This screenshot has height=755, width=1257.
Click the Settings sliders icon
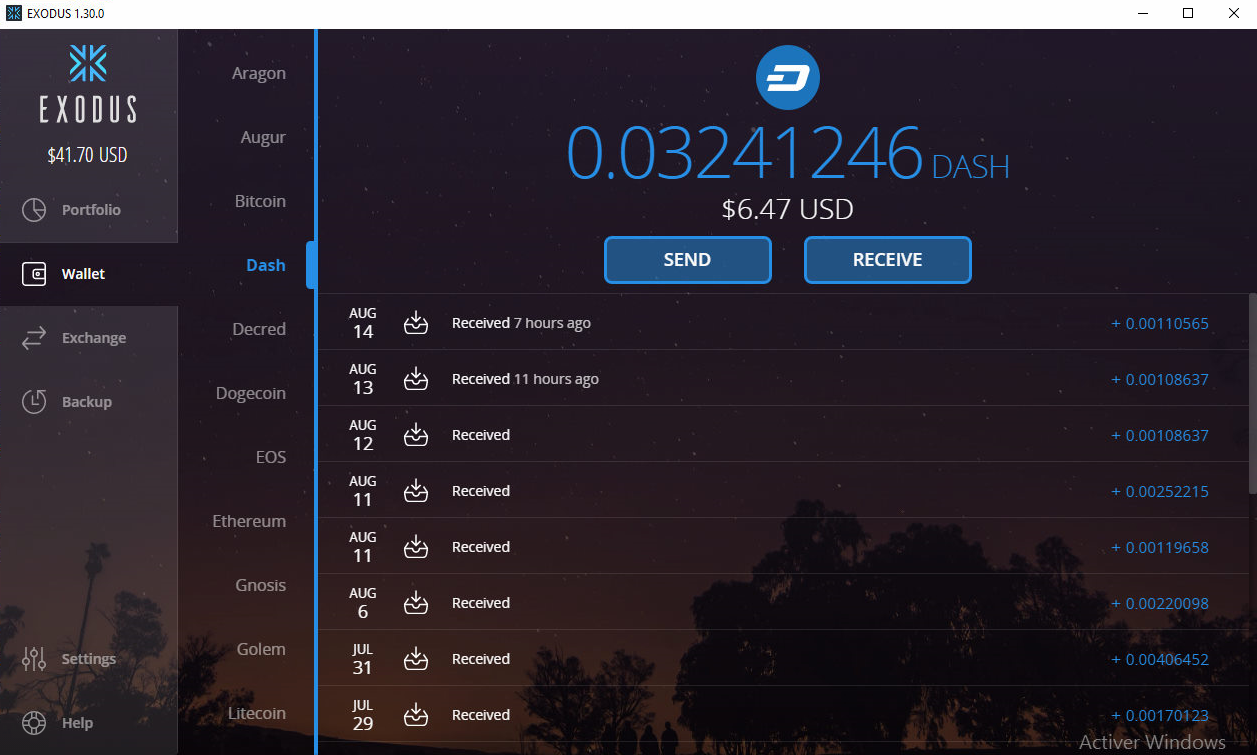tap(34, 659)
